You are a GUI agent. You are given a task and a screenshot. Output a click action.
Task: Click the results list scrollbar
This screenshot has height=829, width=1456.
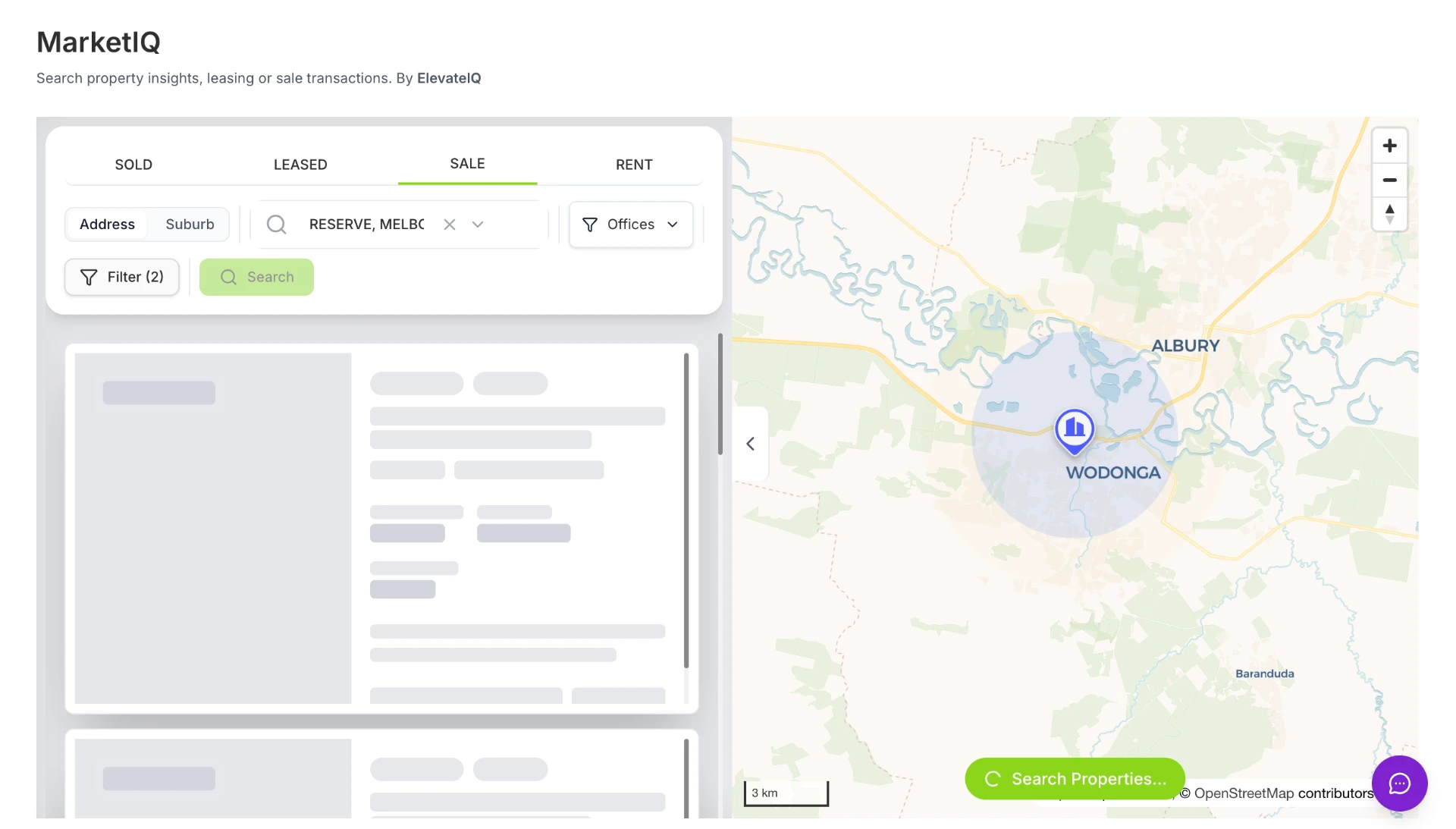pos(720,394)
